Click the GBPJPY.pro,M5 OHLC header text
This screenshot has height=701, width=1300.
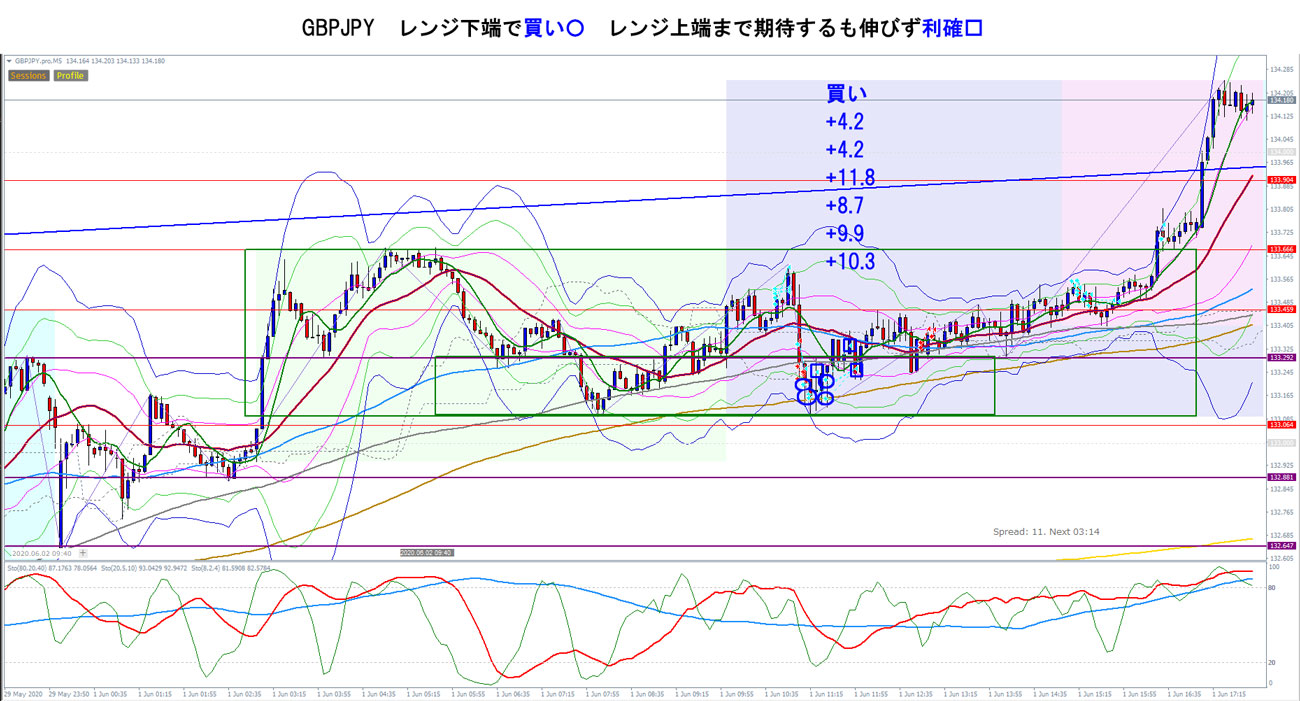pyautogui.click(x=90, y=61)
